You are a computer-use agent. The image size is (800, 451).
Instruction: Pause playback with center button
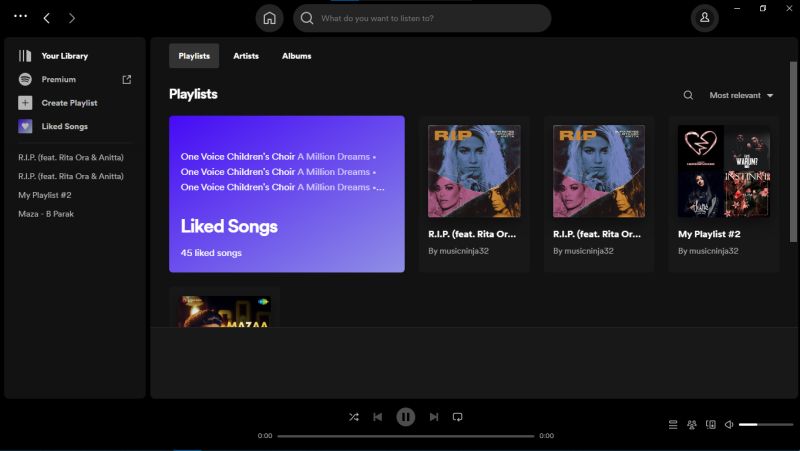click(406, 417)
